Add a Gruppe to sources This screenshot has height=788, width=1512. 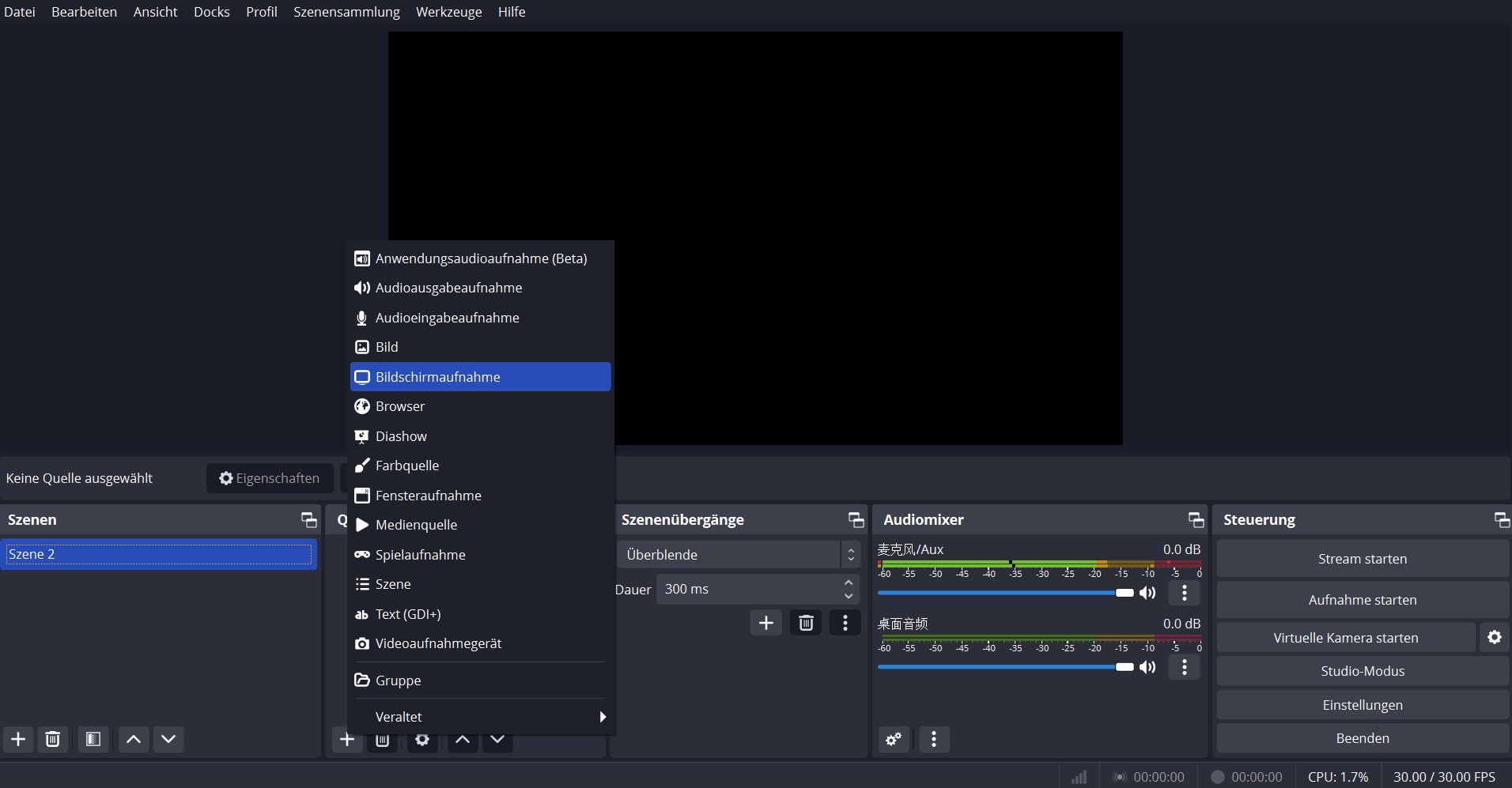(x=481, y=681)
